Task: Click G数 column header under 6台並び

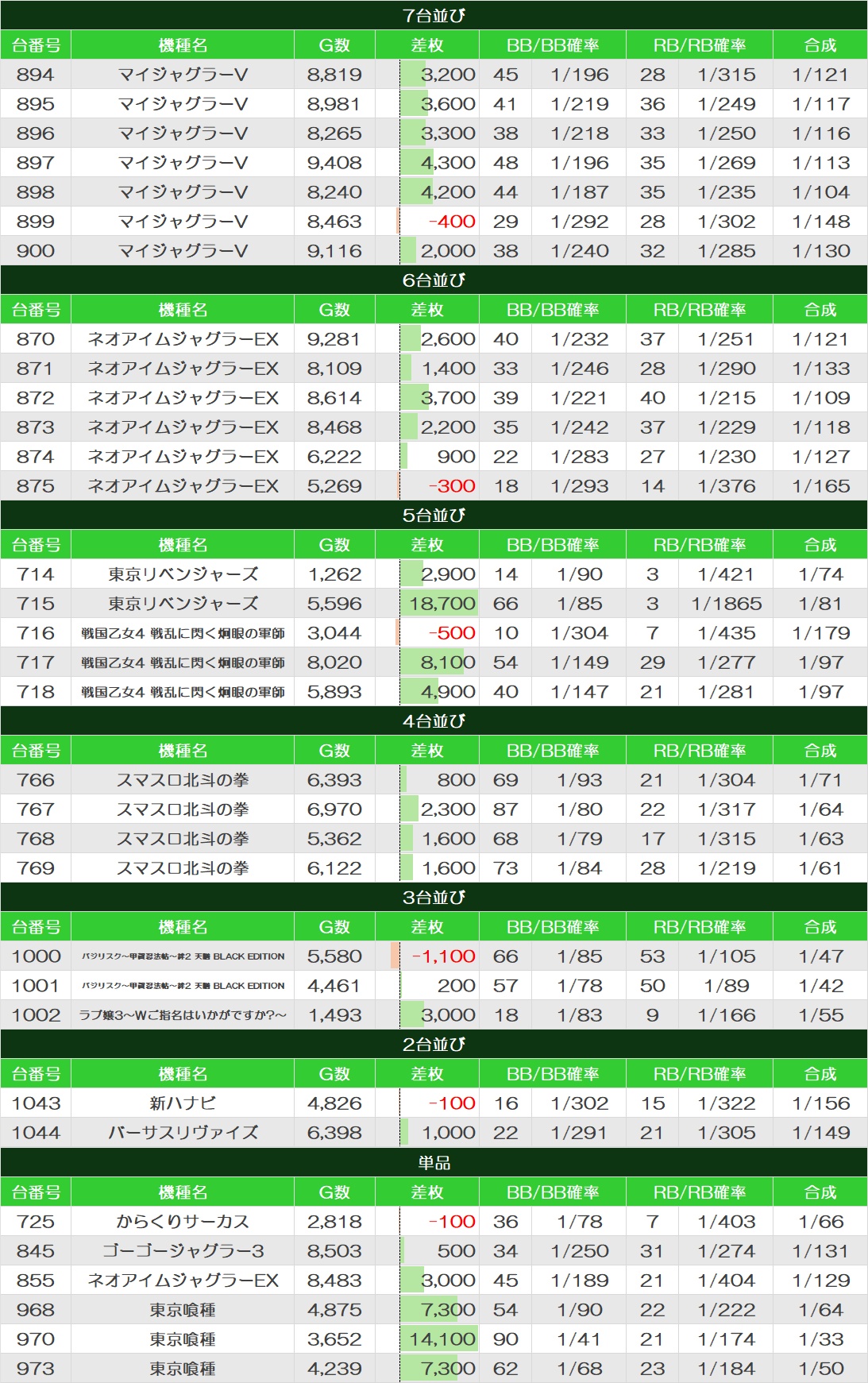Action: (x=334, y=310)
